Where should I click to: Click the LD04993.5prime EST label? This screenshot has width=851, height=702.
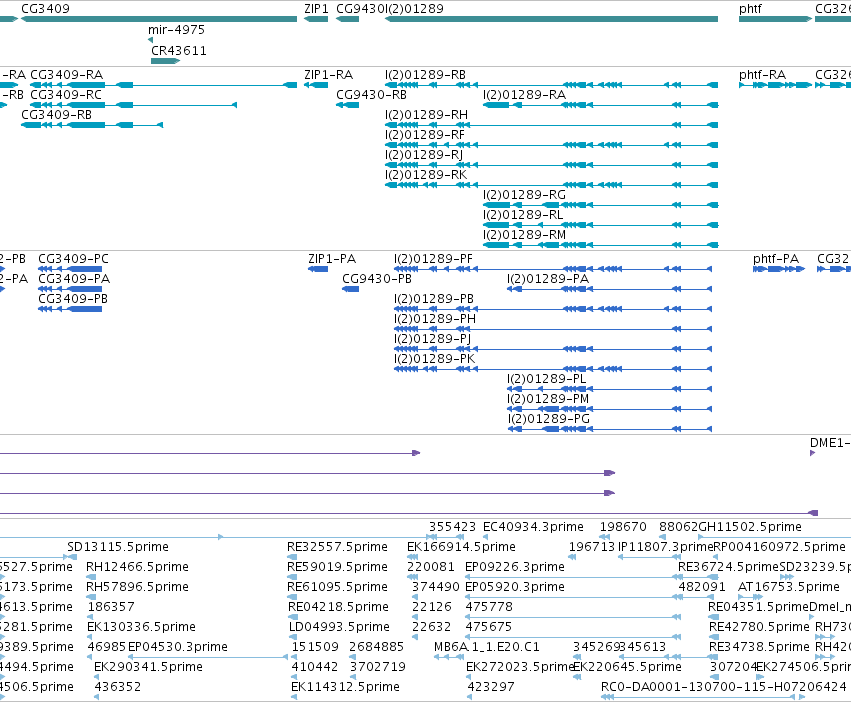[x=339, y=627]
